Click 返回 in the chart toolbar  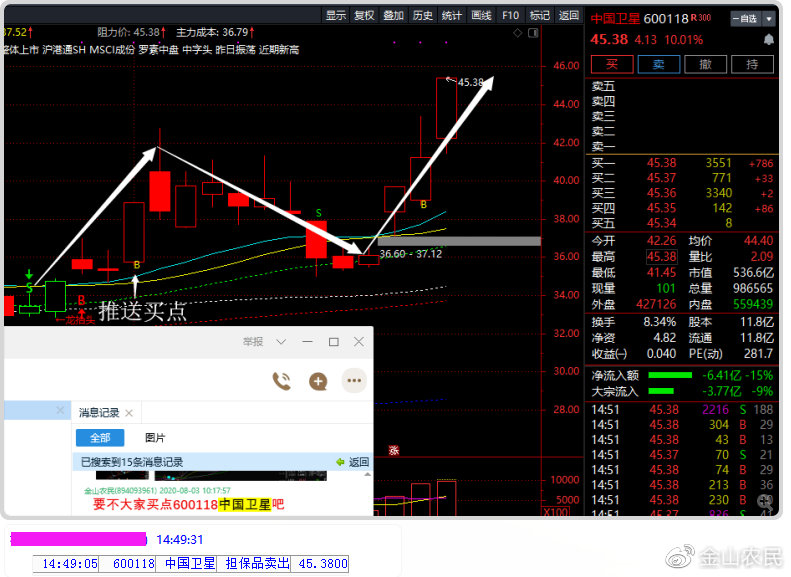click(x=569, y=15)
